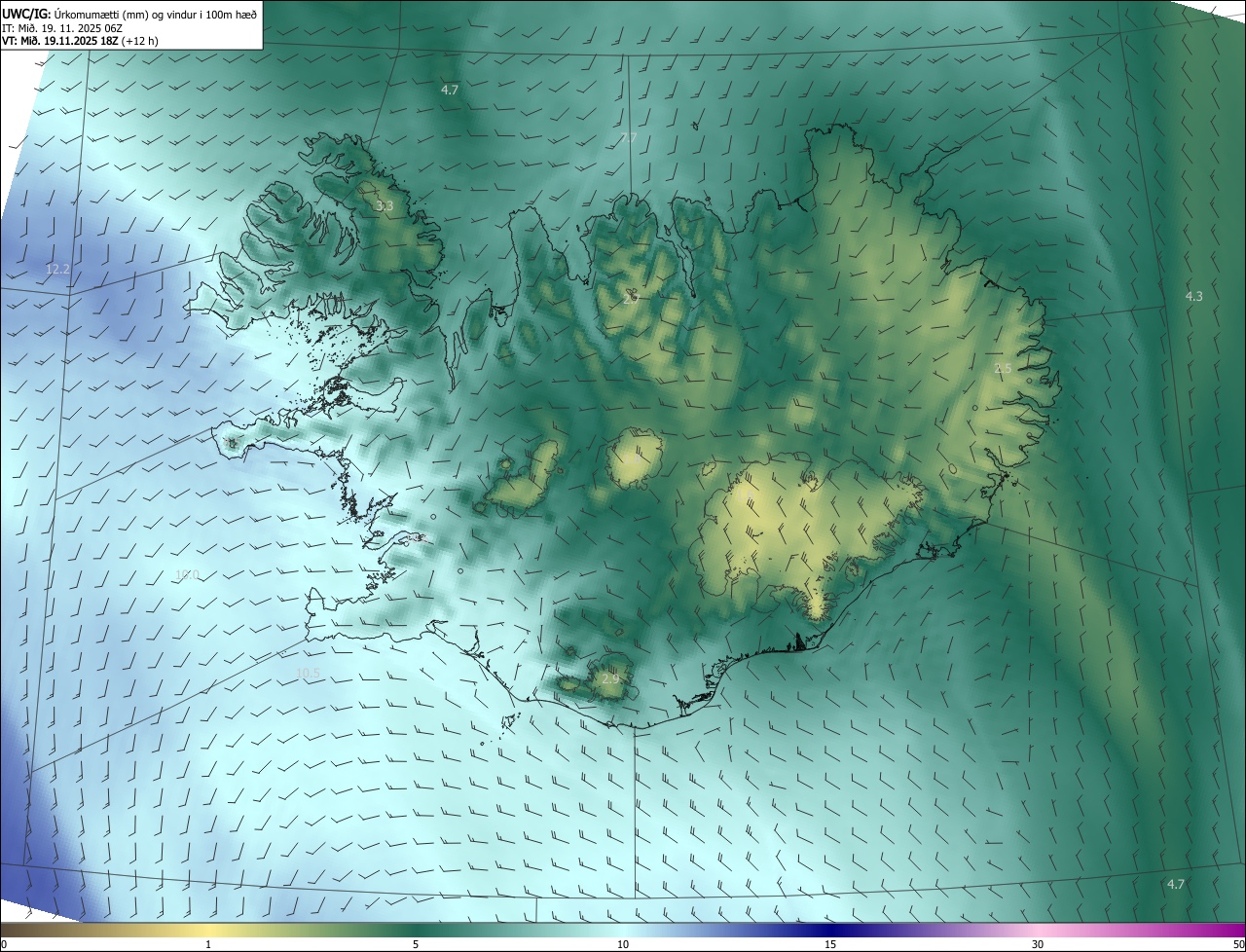This screenshot has width=1246, height=952.
Task: Click the 4.7 value label north of the Westfjords
Action: click(449, 90)
